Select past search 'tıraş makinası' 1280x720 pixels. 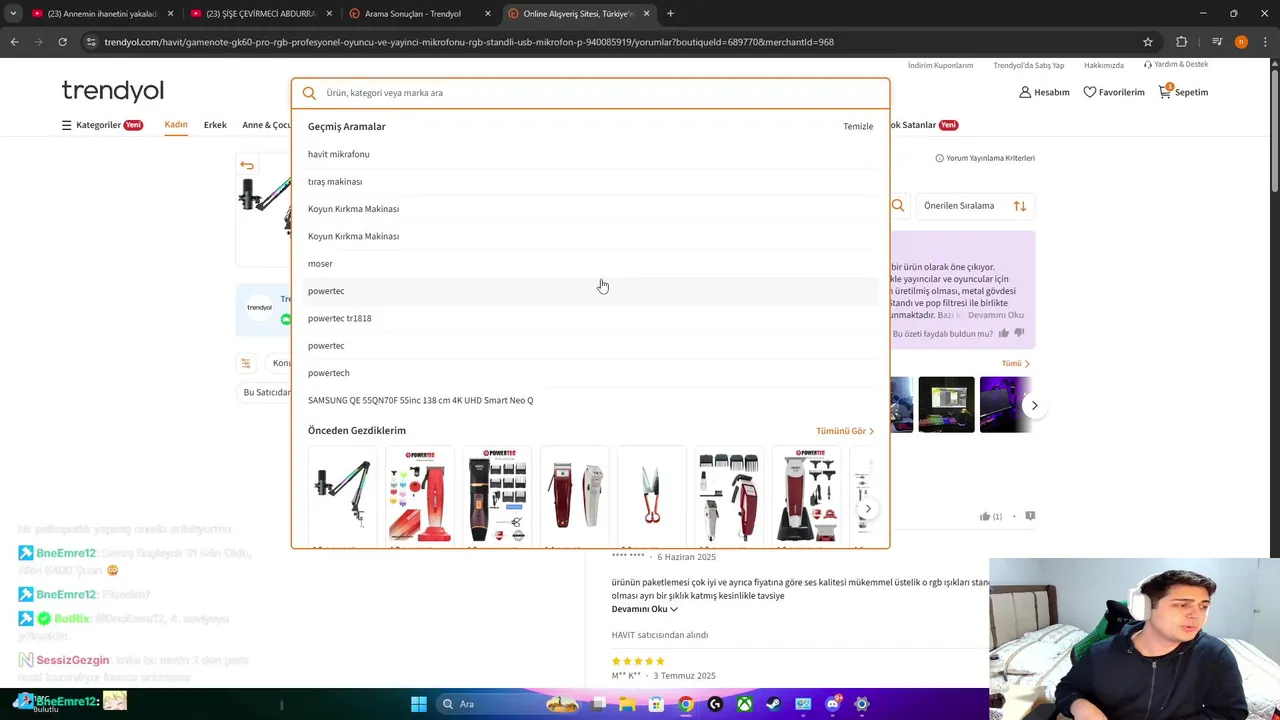(590, 181)
